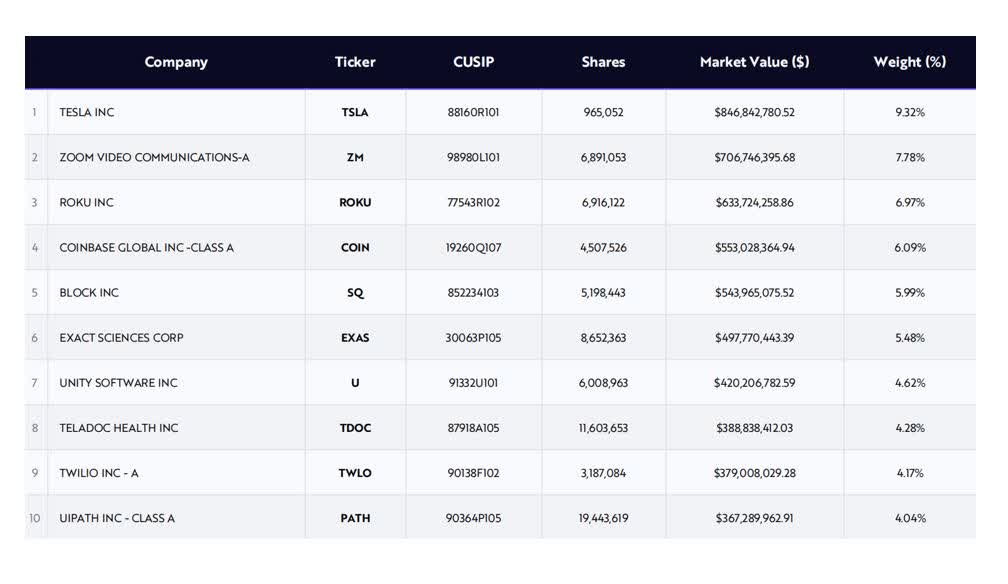Click Block's share count 5,198,443

pyautogui.click(x=603, y=293)
